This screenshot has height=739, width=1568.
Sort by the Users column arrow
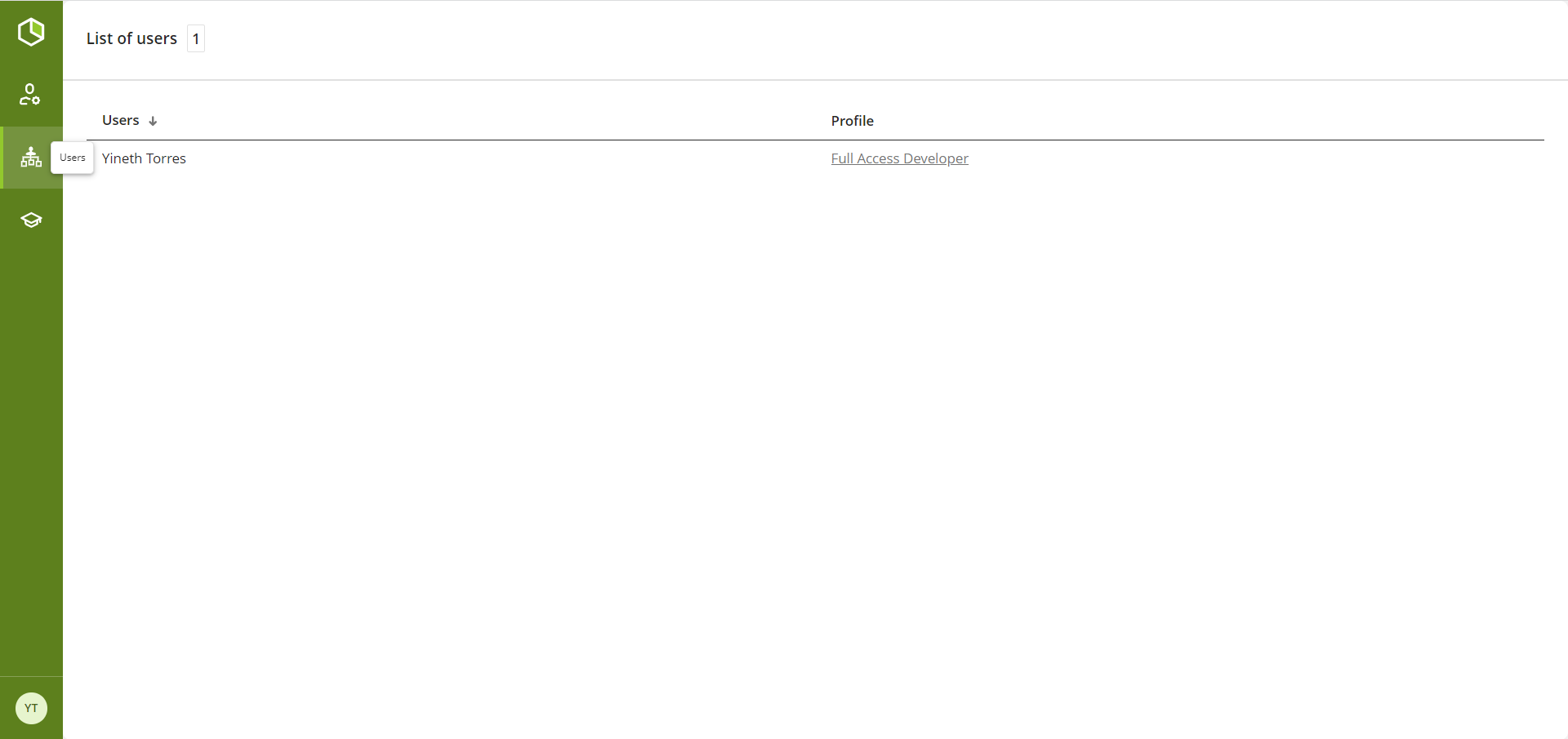click(x=153, y=121)
